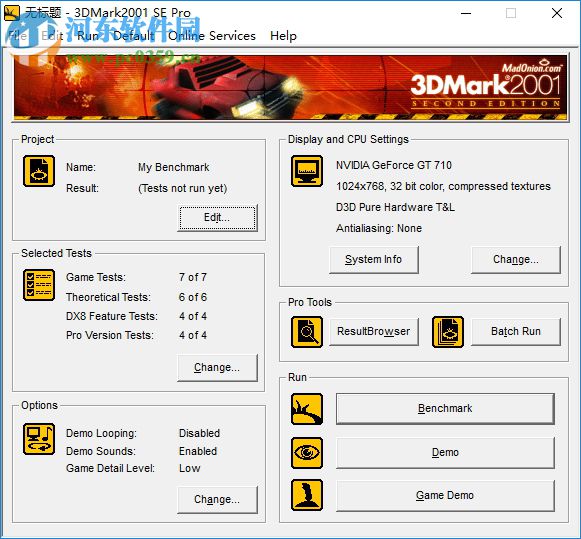Open System Info
The height and width of the screenshot is (539, 581).
pos(374,260)
